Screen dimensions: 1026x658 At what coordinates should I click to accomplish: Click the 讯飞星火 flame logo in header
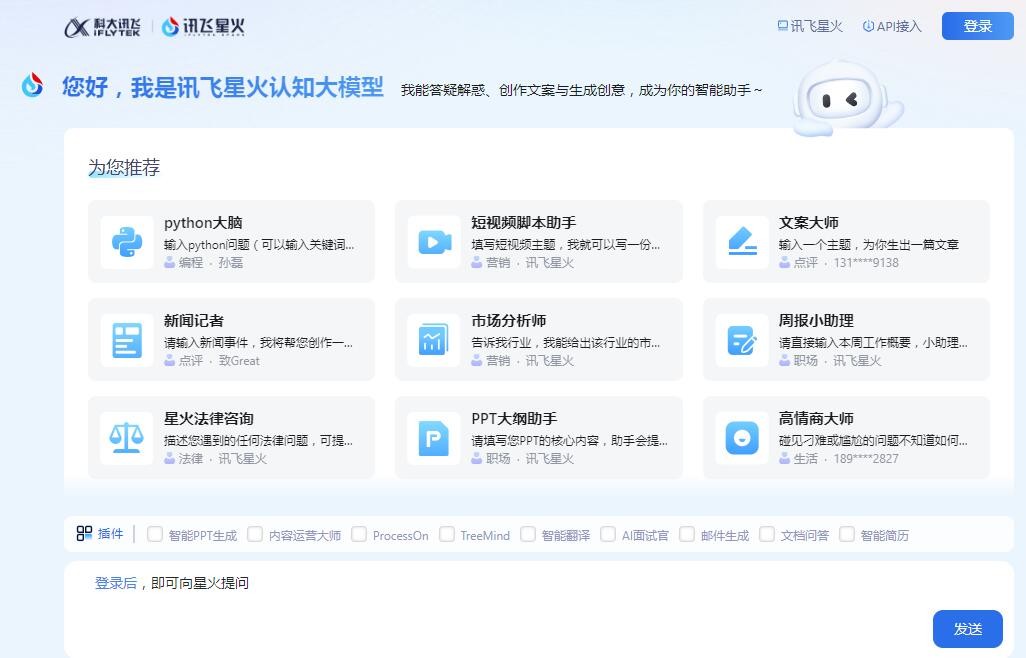[x=203, y=27]
